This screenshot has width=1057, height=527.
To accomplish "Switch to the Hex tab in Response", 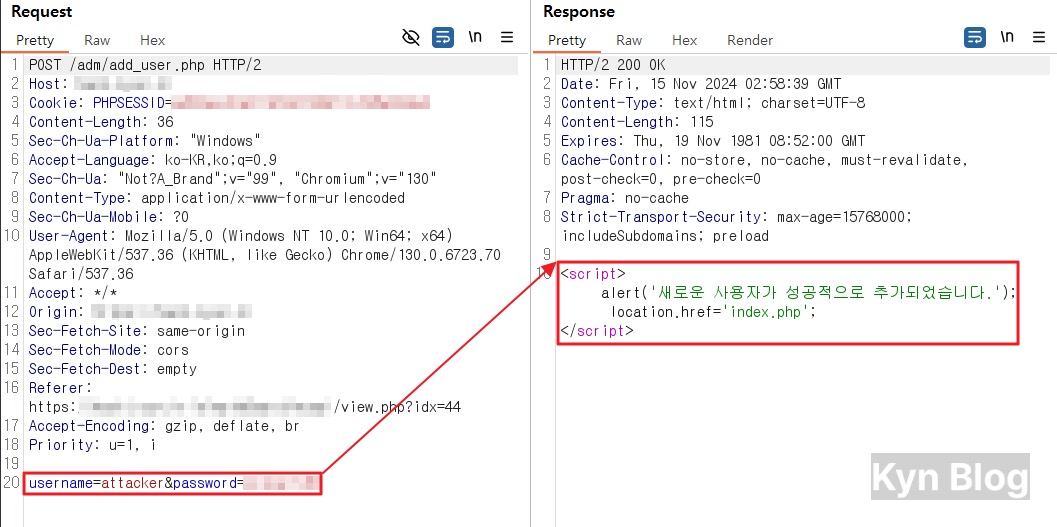I will tap(684, 40).
